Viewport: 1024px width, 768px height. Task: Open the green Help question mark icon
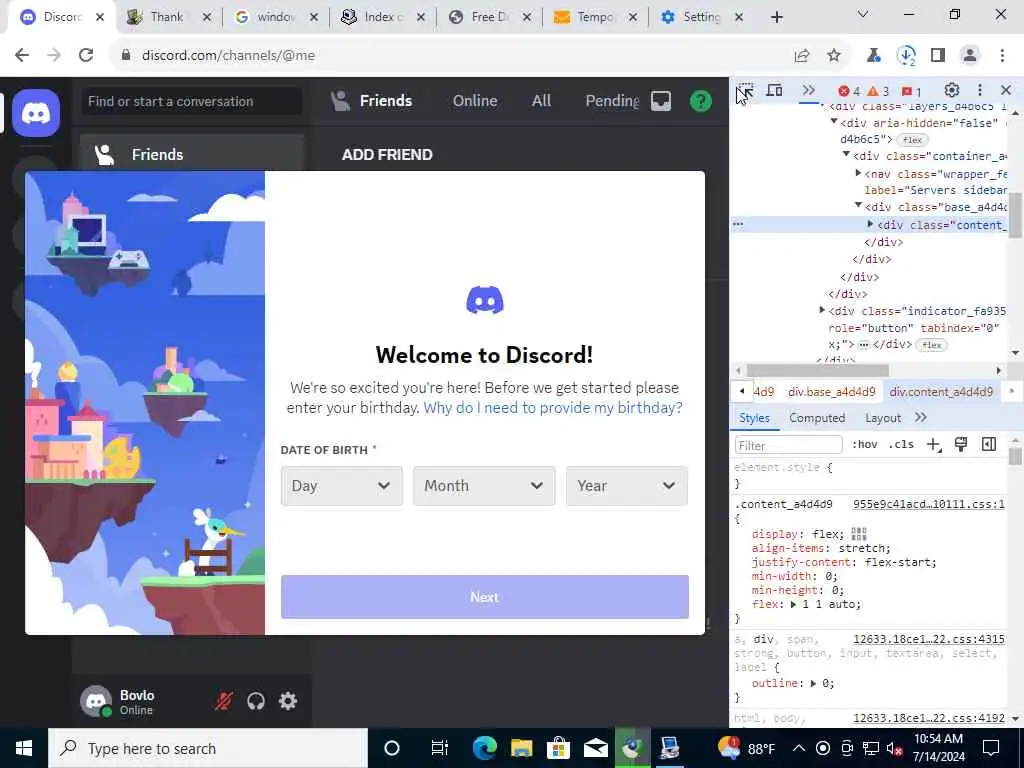(701, 101)
